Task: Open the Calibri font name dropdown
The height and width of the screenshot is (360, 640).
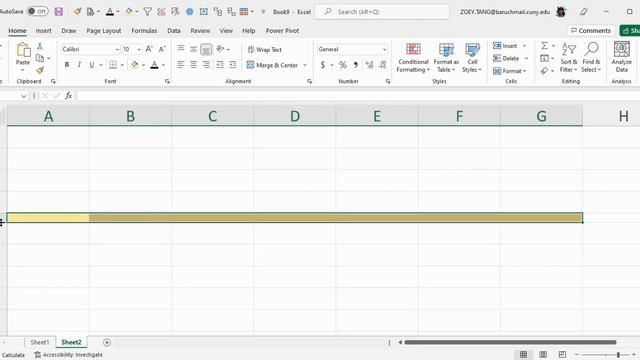Action: [x=117, y=49]
